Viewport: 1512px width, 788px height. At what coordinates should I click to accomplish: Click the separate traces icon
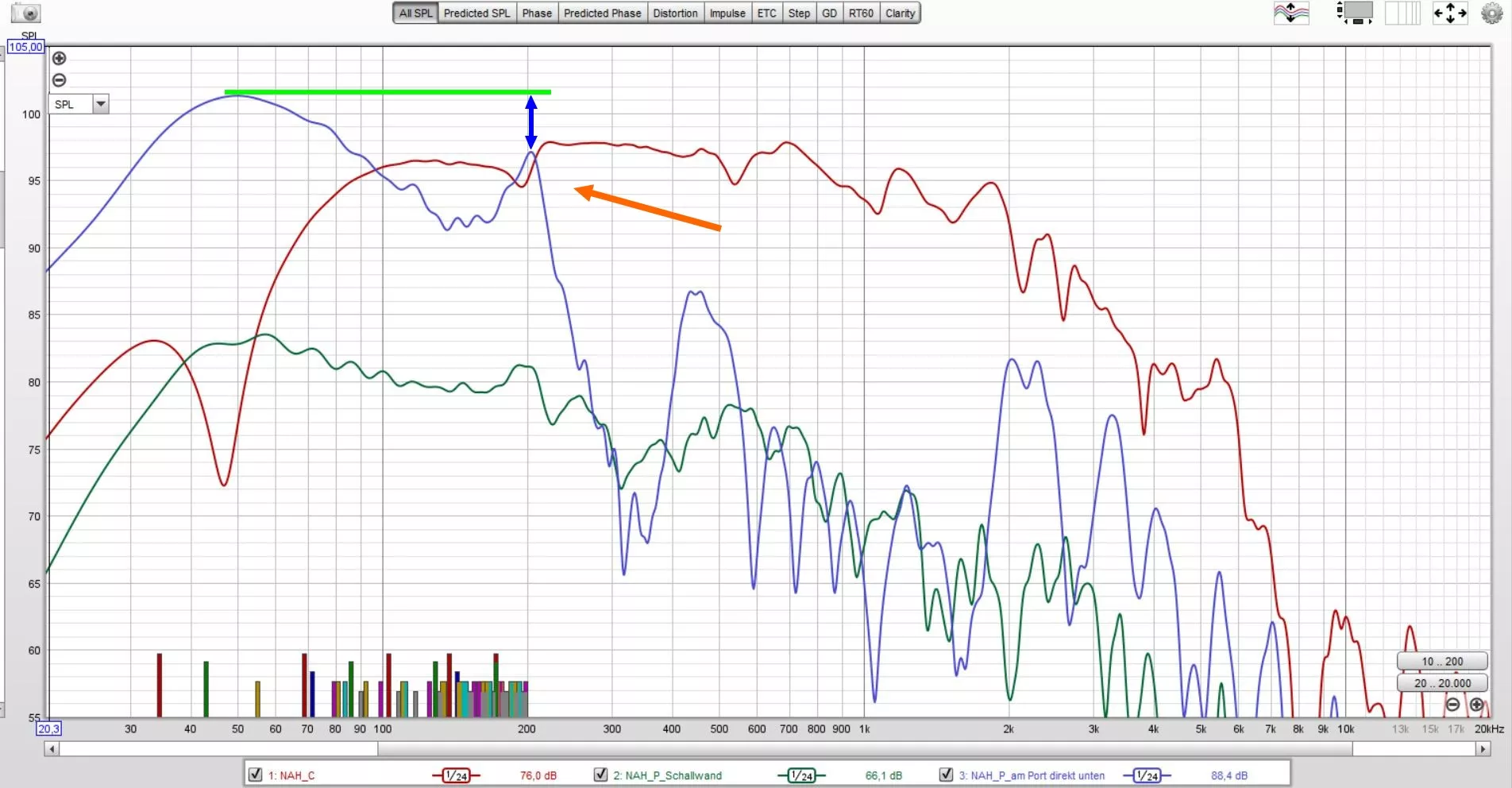click(x=1291, y=14)
